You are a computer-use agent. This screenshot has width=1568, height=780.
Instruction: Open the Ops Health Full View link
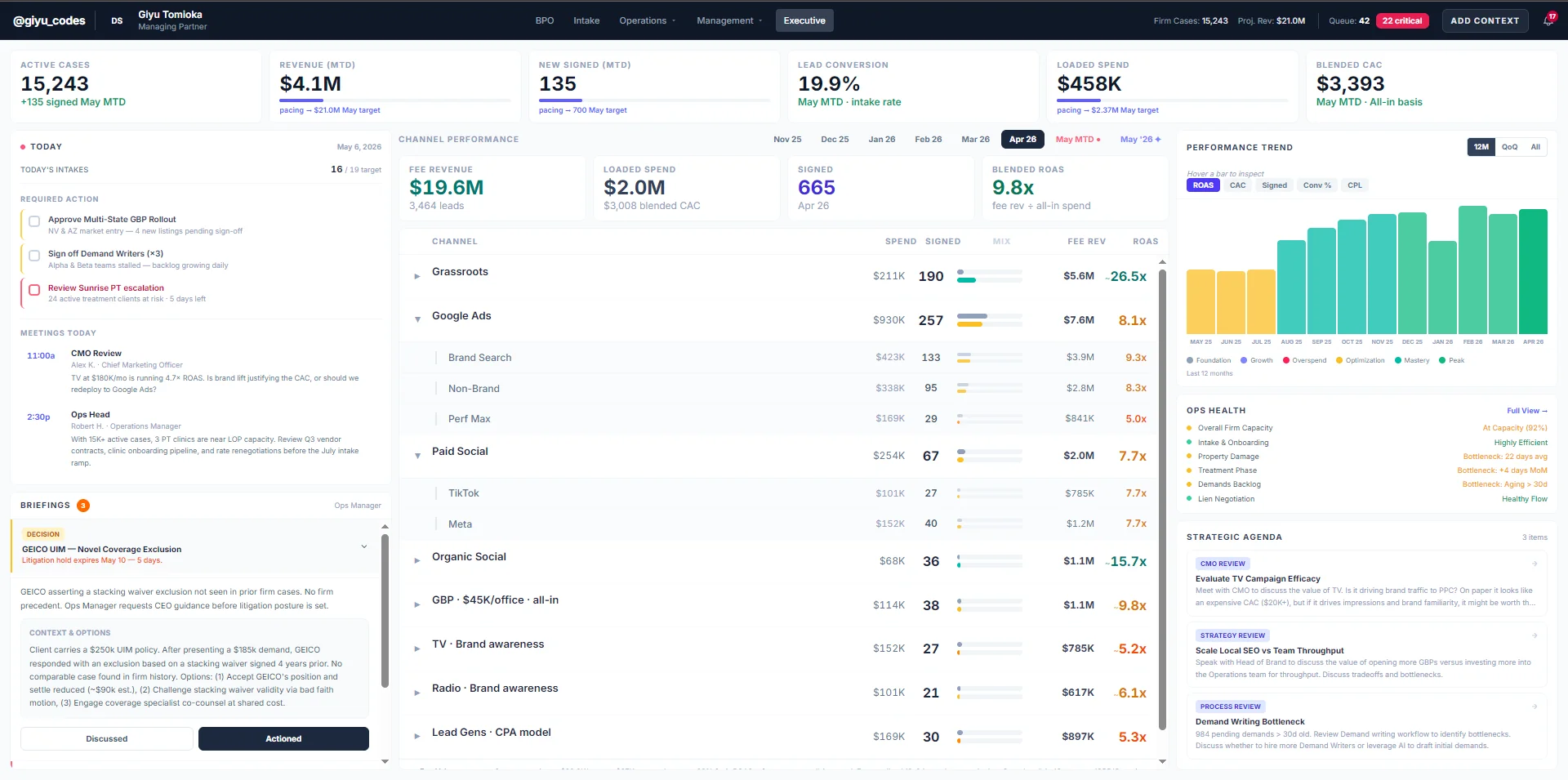(1527, 411)
